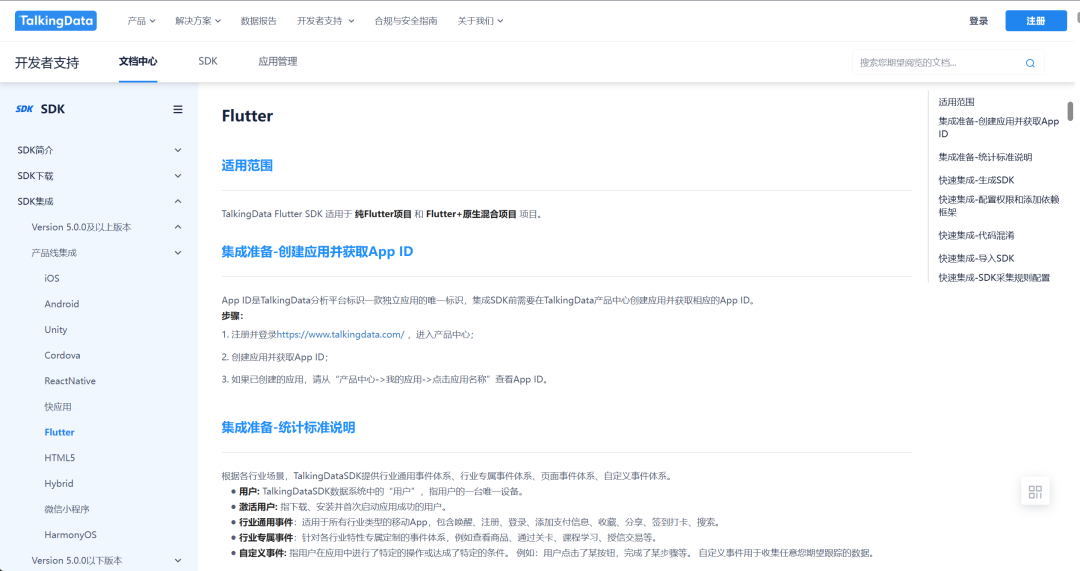Click the 登录 link
Screen dimensions: 1080x571
pyautogui.click(x=978, y=21)
